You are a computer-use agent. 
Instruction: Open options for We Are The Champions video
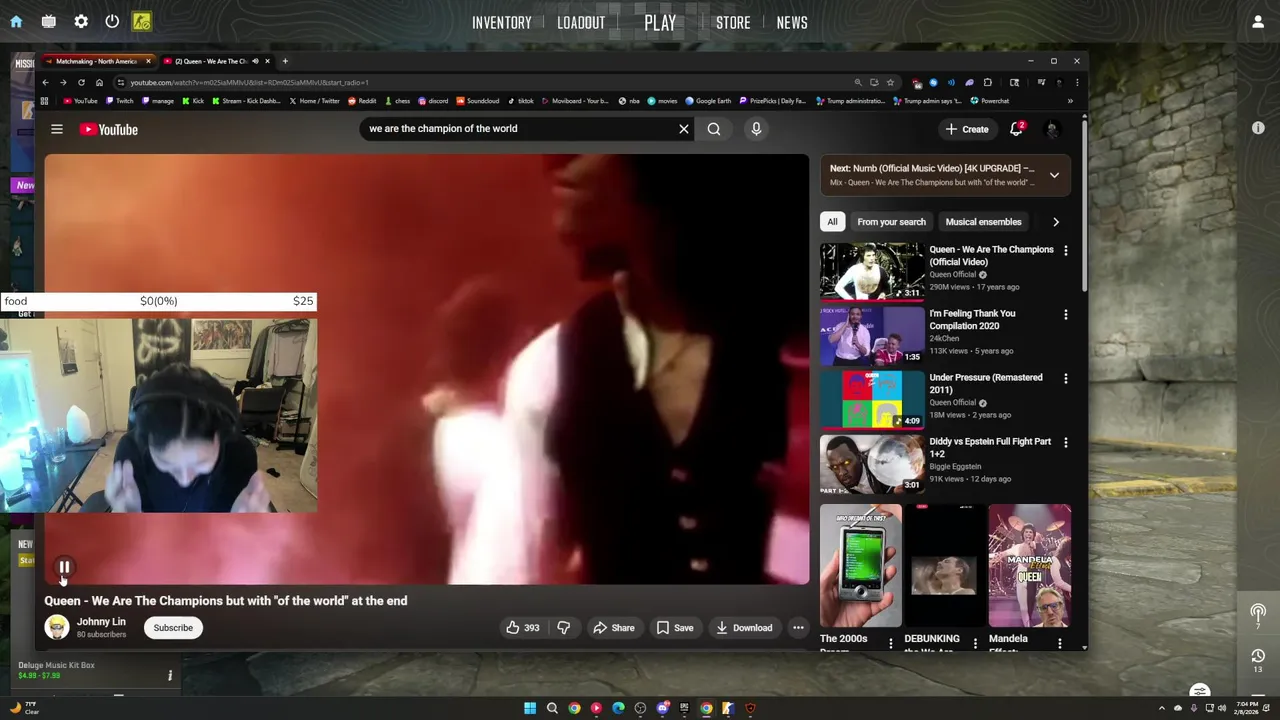pos(1065,251)
